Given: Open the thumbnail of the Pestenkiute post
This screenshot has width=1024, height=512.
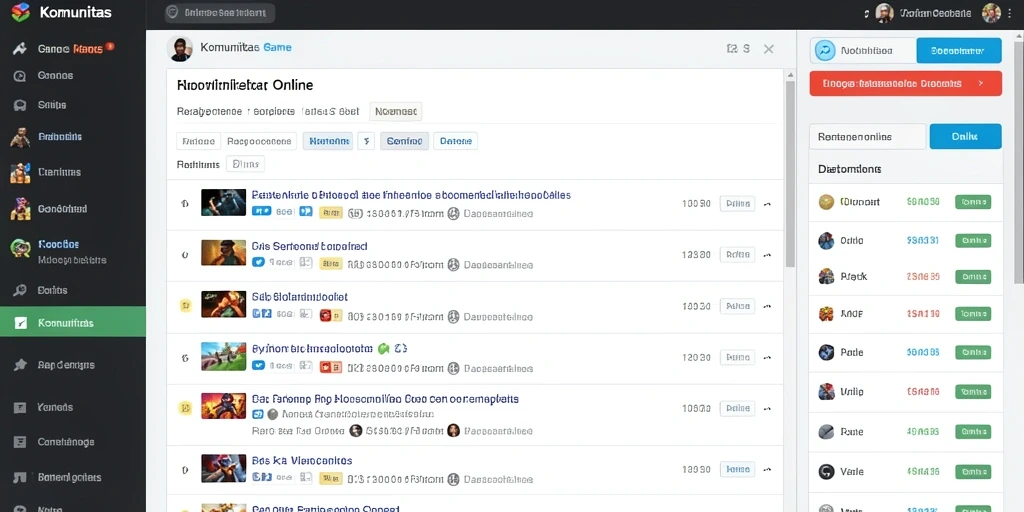Looking at the screenshot, I should [x=223, y=202].
